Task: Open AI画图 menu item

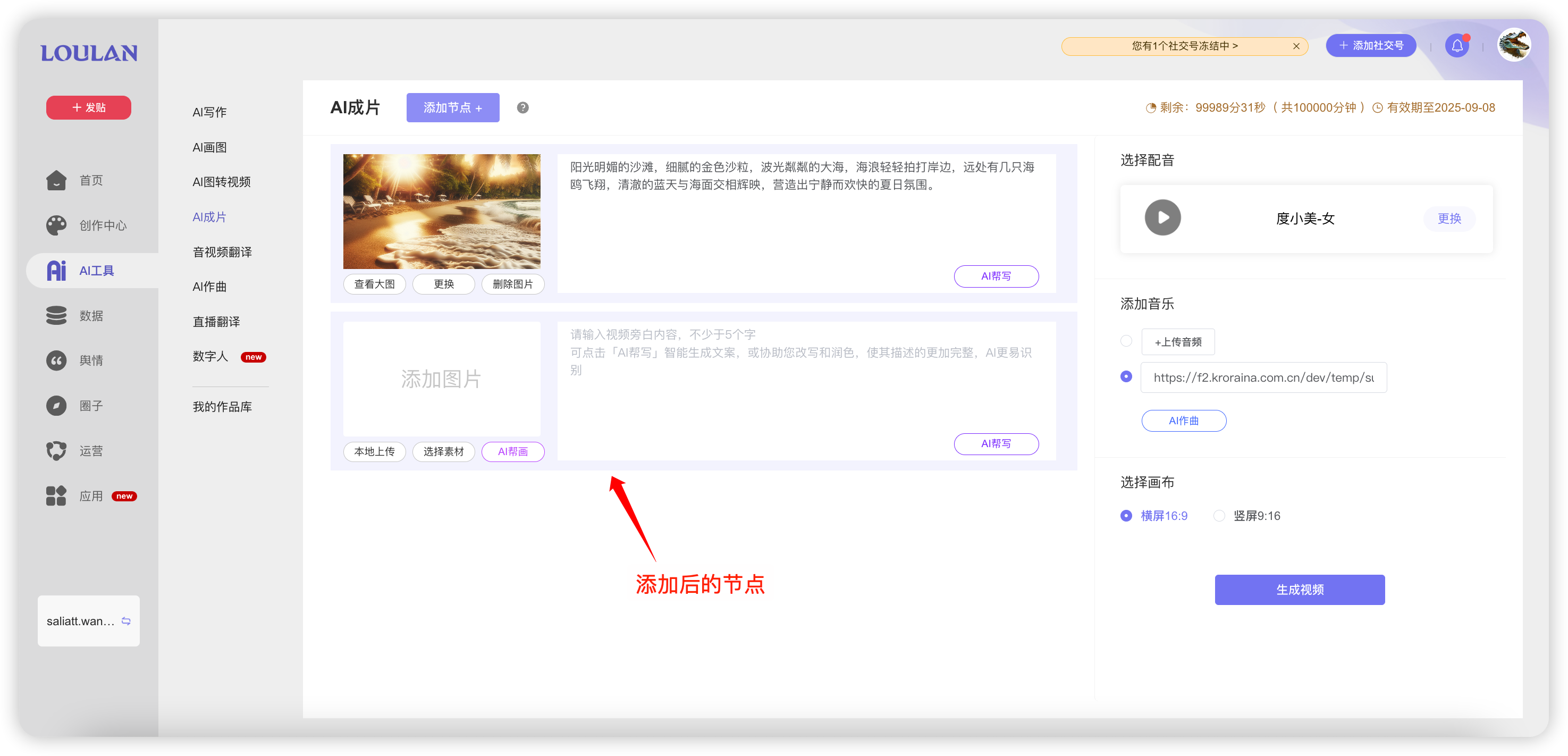Action: point(209,147)
